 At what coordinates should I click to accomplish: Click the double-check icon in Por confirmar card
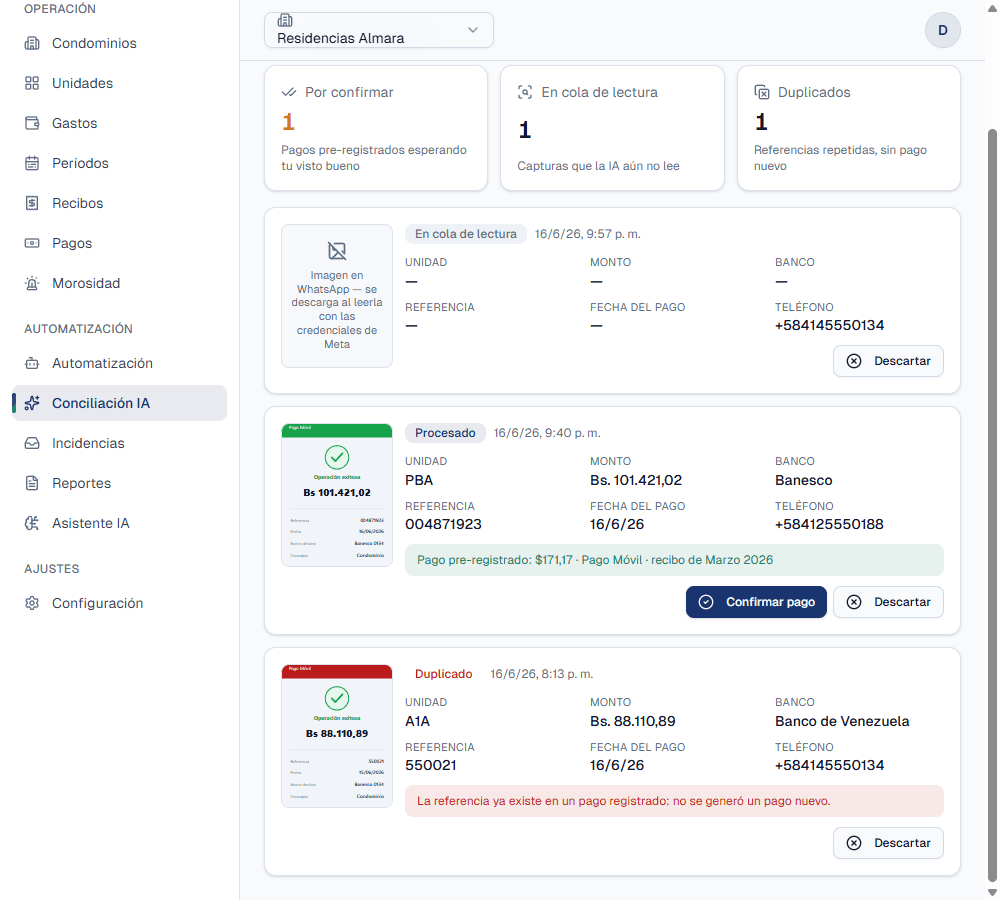[289, 92]
